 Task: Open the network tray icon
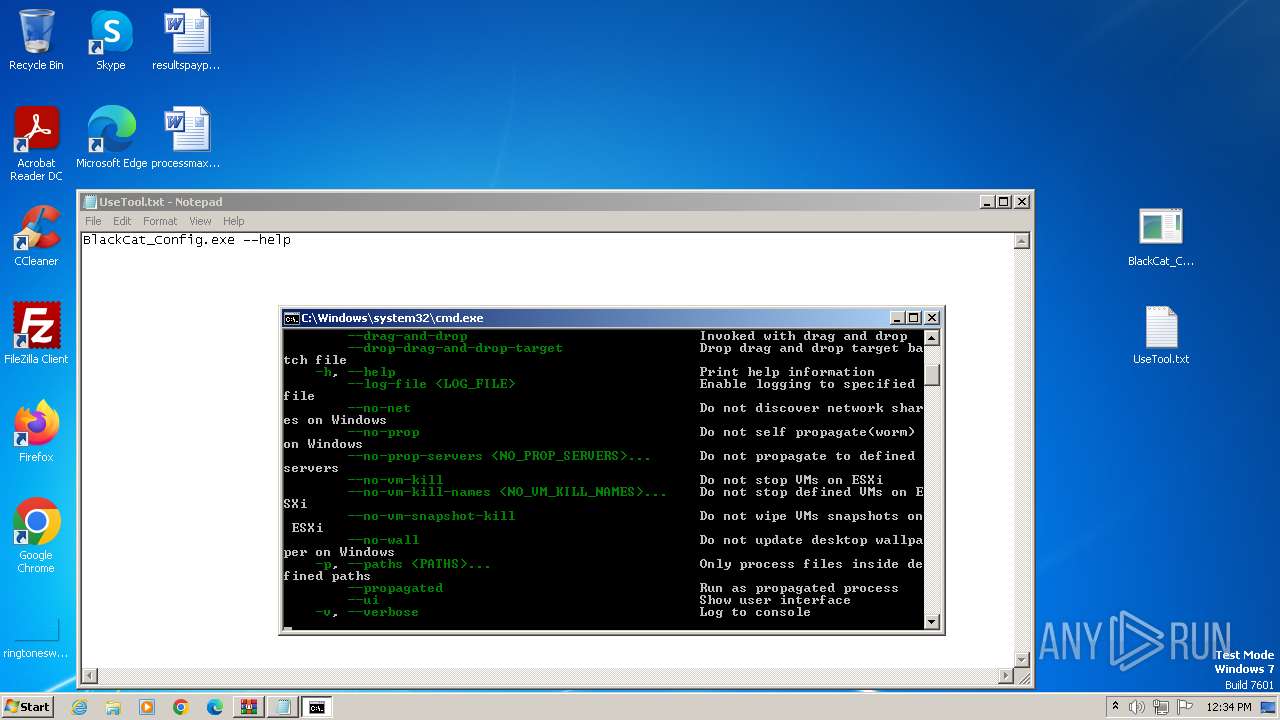click(1160, 707)
